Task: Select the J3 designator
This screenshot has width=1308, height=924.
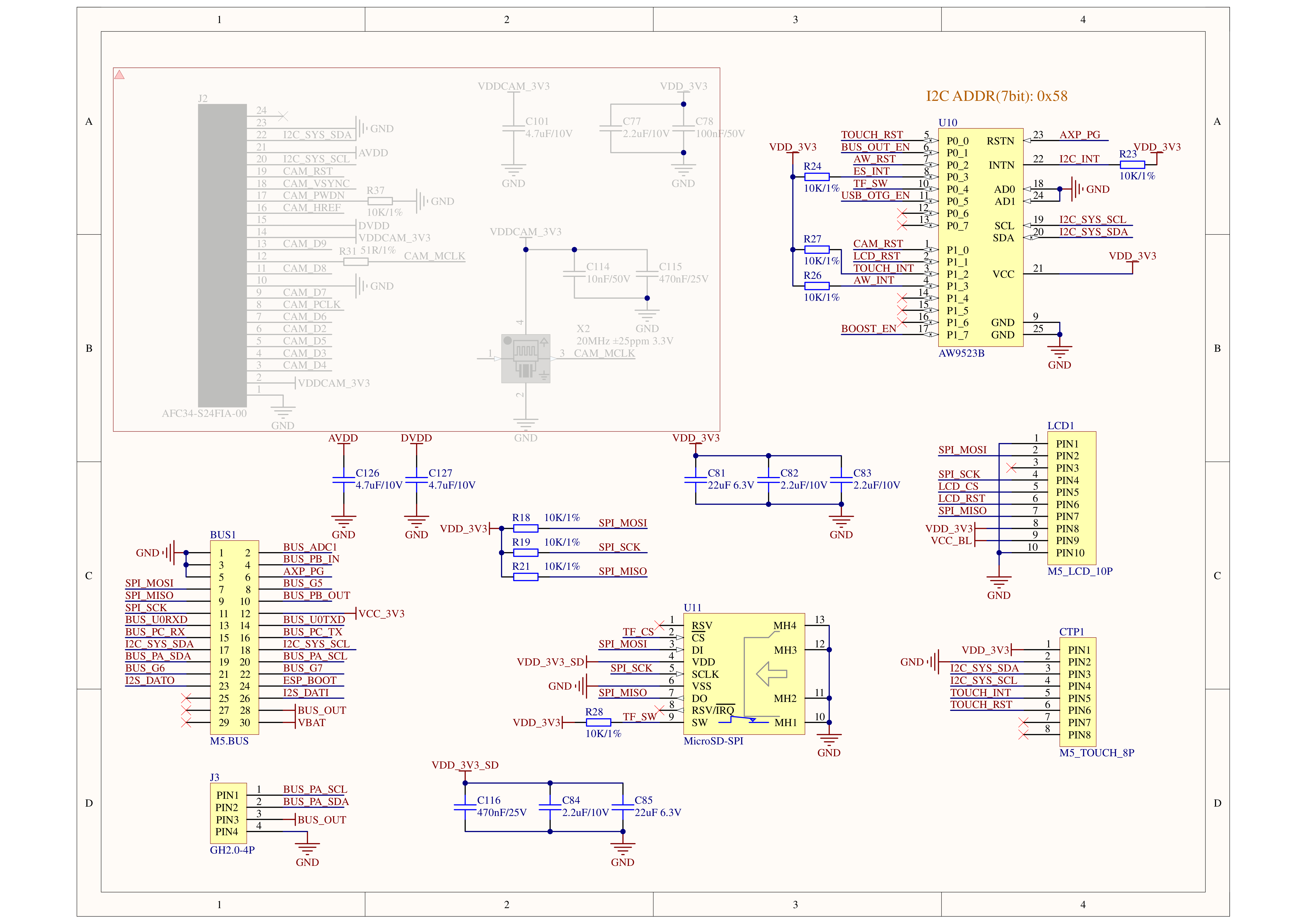Action: click(x=214, y=777)
